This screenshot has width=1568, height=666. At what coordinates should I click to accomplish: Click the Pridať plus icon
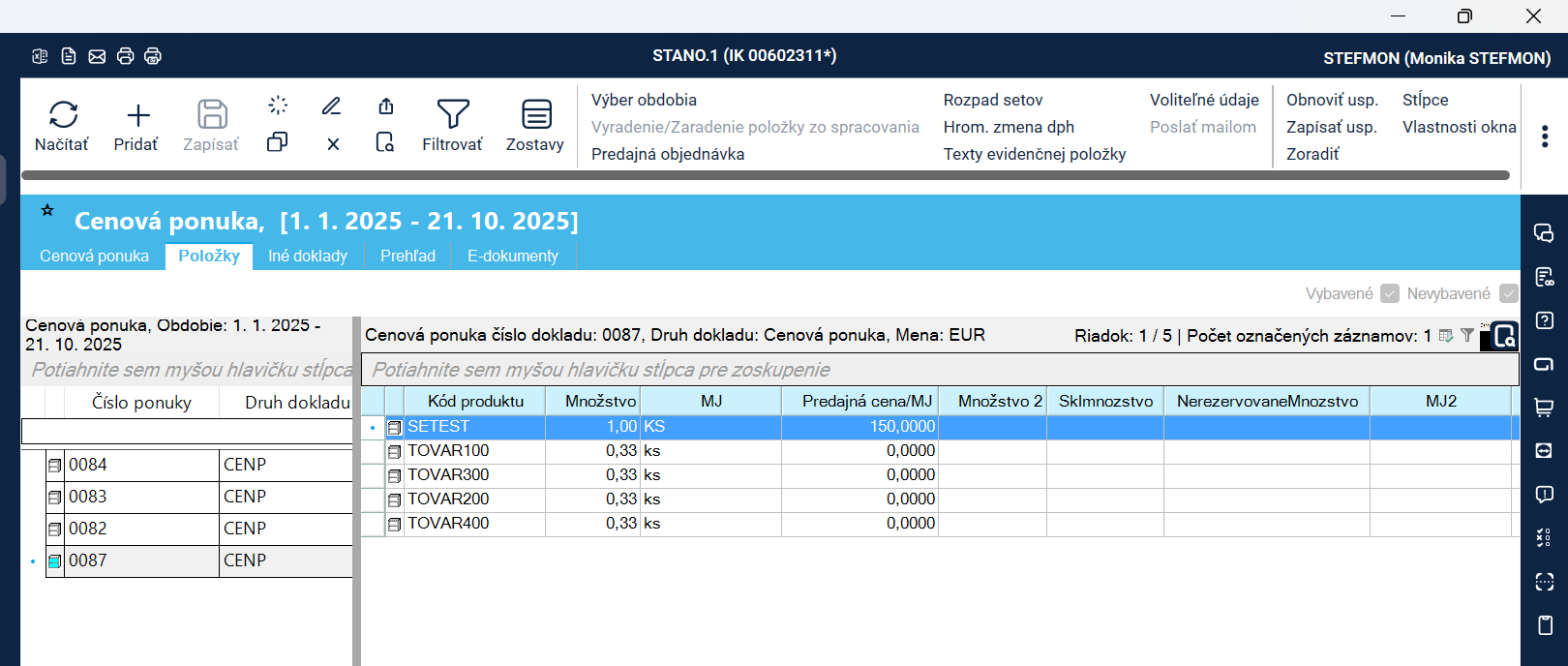137,115
